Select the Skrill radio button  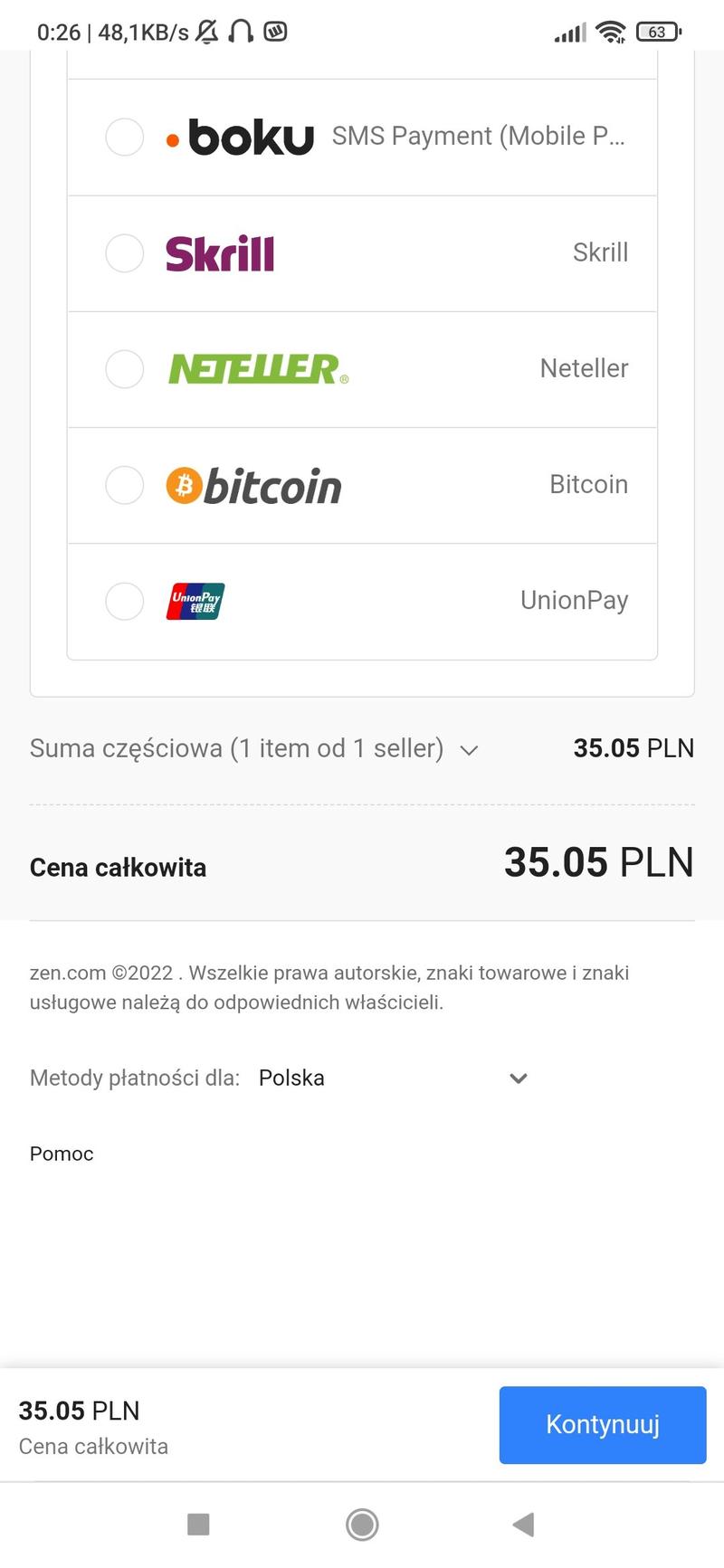125,253
